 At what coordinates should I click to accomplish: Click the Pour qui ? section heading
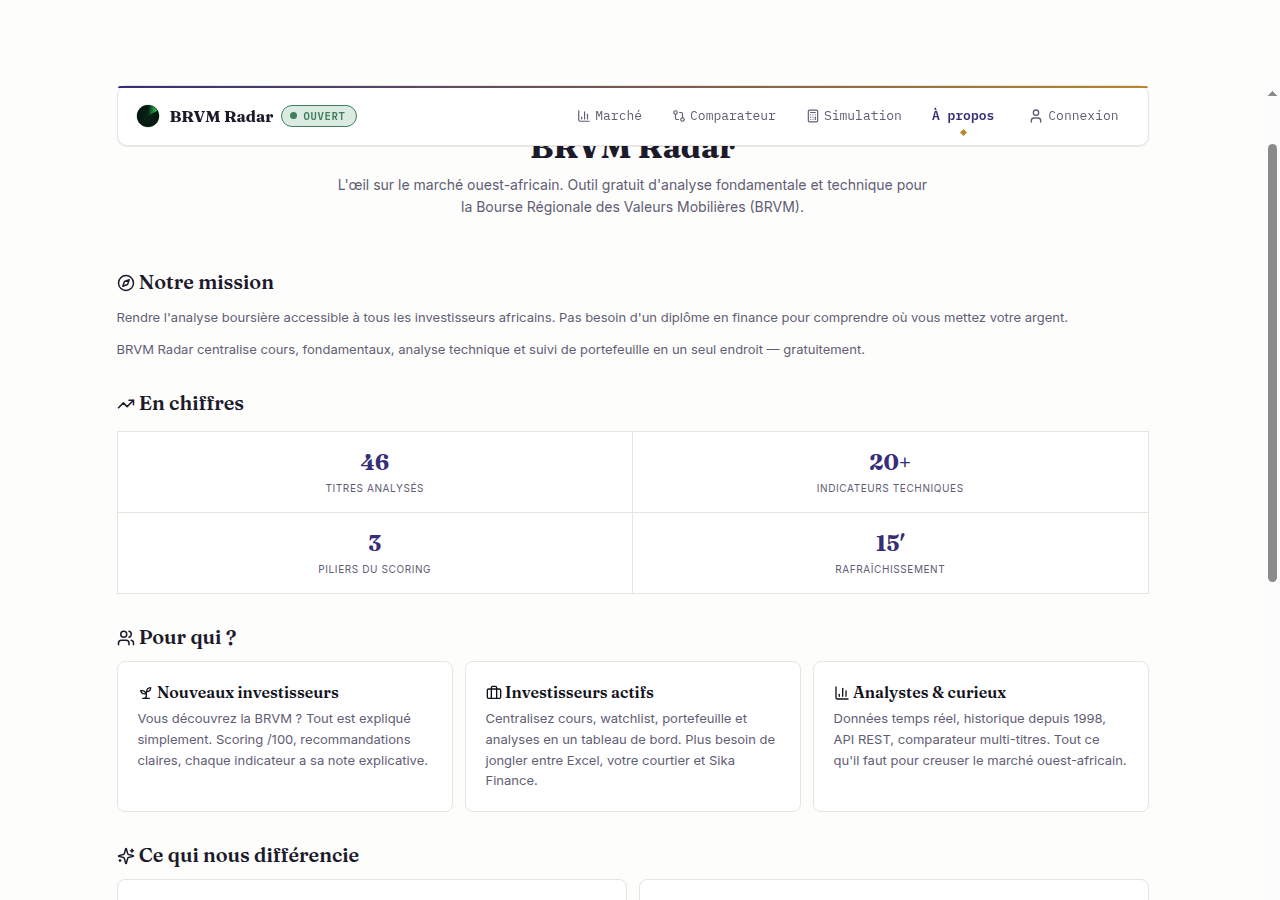click(187, 638)
